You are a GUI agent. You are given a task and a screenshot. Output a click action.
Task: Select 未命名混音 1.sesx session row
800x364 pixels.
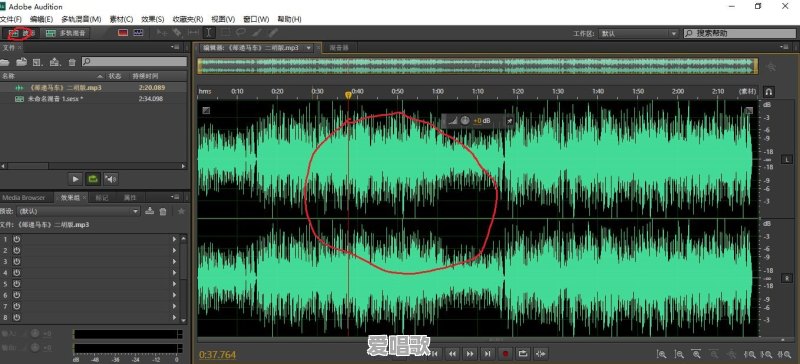[93, 99]
